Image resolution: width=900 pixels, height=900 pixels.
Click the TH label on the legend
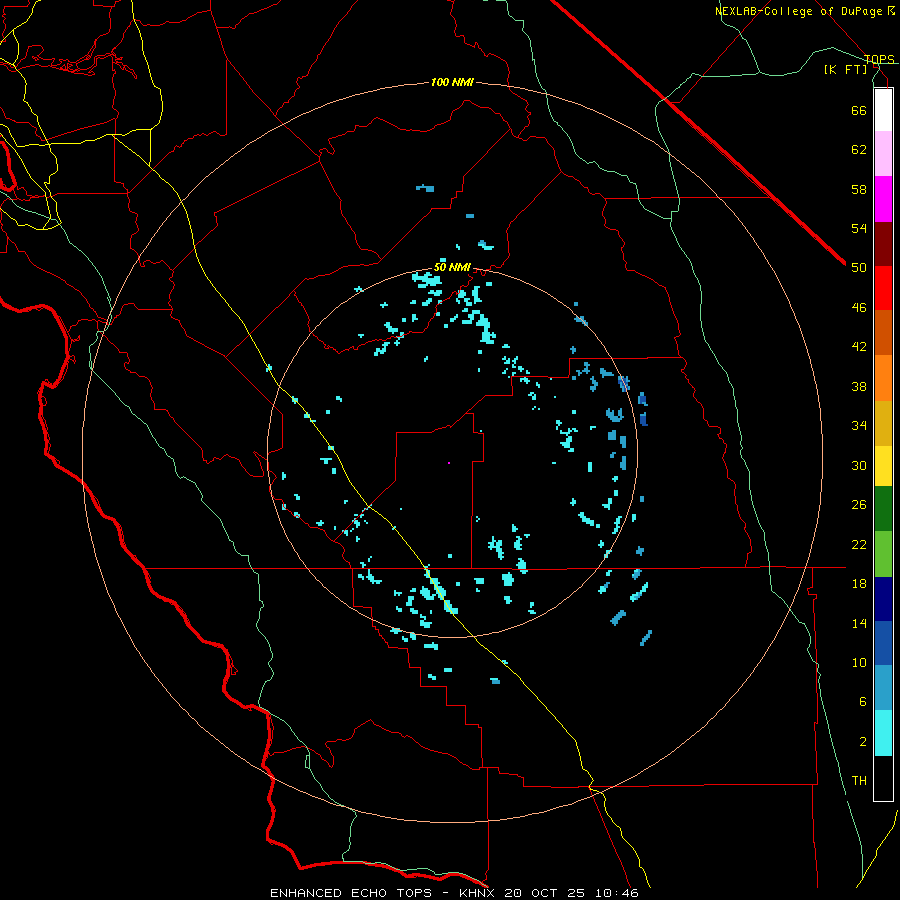(x=859, y=781)
